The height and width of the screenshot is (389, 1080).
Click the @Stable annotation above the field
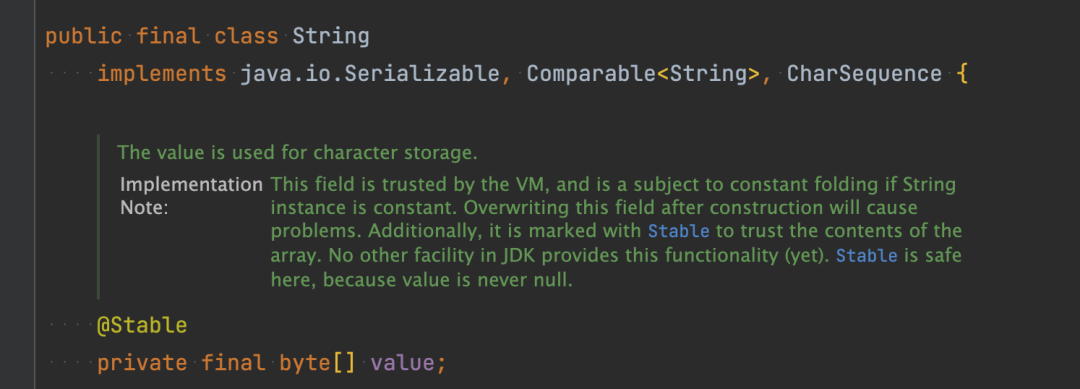(142, 325)
